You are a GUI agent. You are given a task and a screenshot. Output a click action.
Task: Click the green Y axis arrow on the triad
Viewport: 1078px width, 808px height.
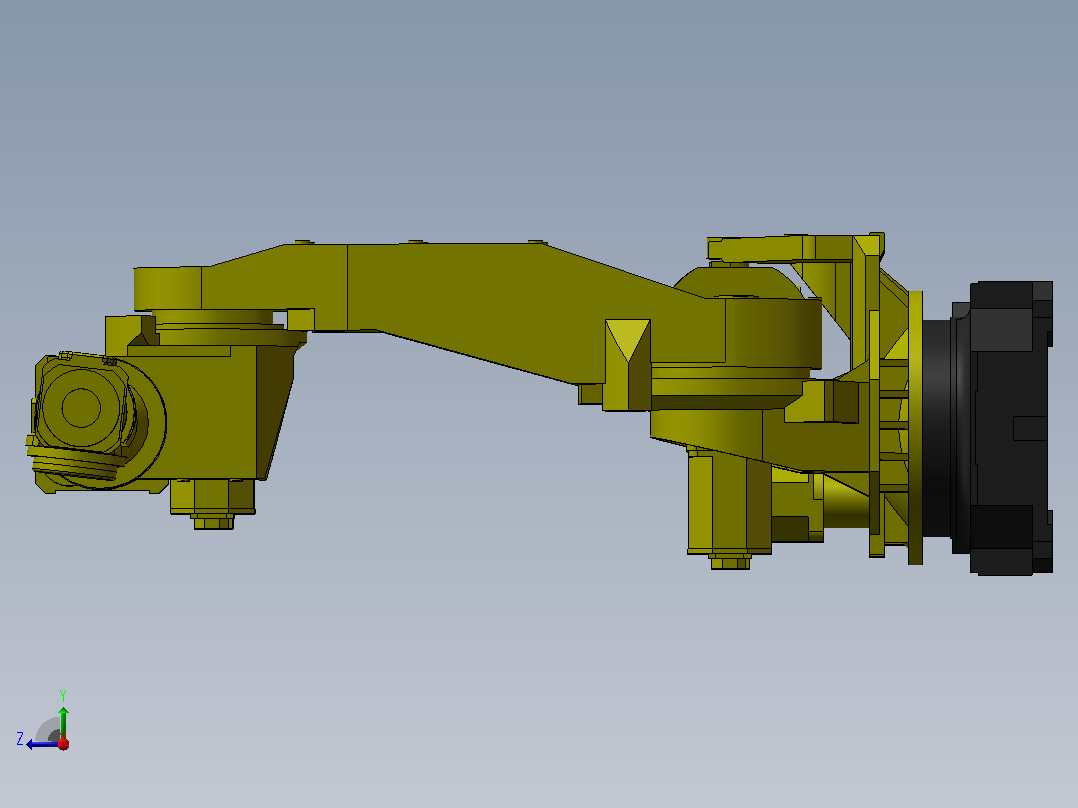63,721
